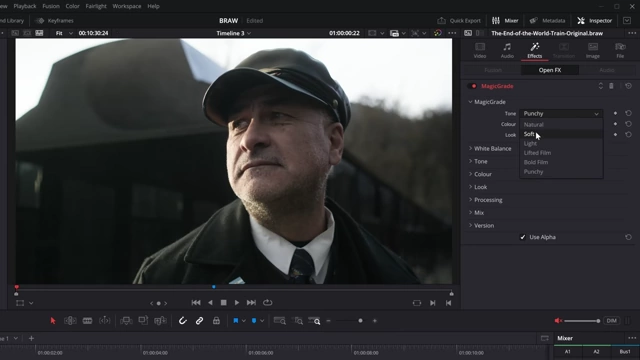
Task: Toggle the Linked Selection chain icon
Action: 199,321
